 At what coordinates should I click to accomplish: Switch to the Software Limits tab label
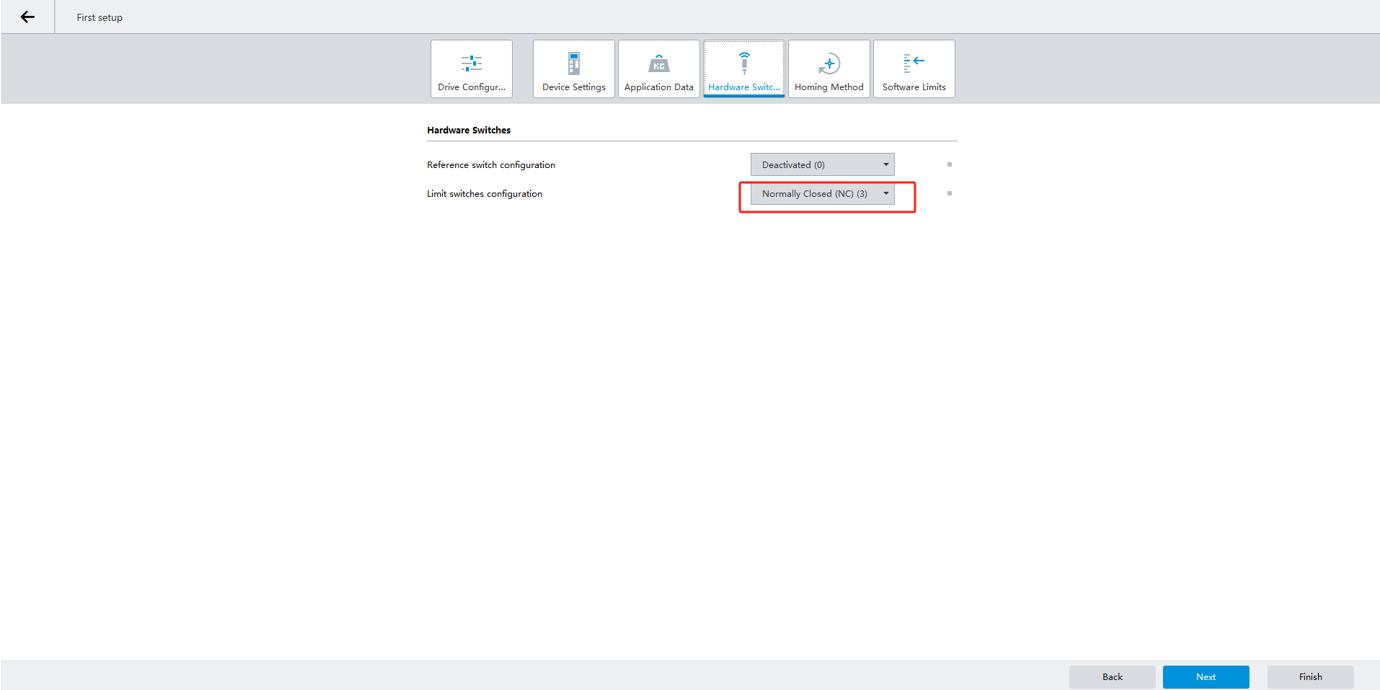(914, 87)
